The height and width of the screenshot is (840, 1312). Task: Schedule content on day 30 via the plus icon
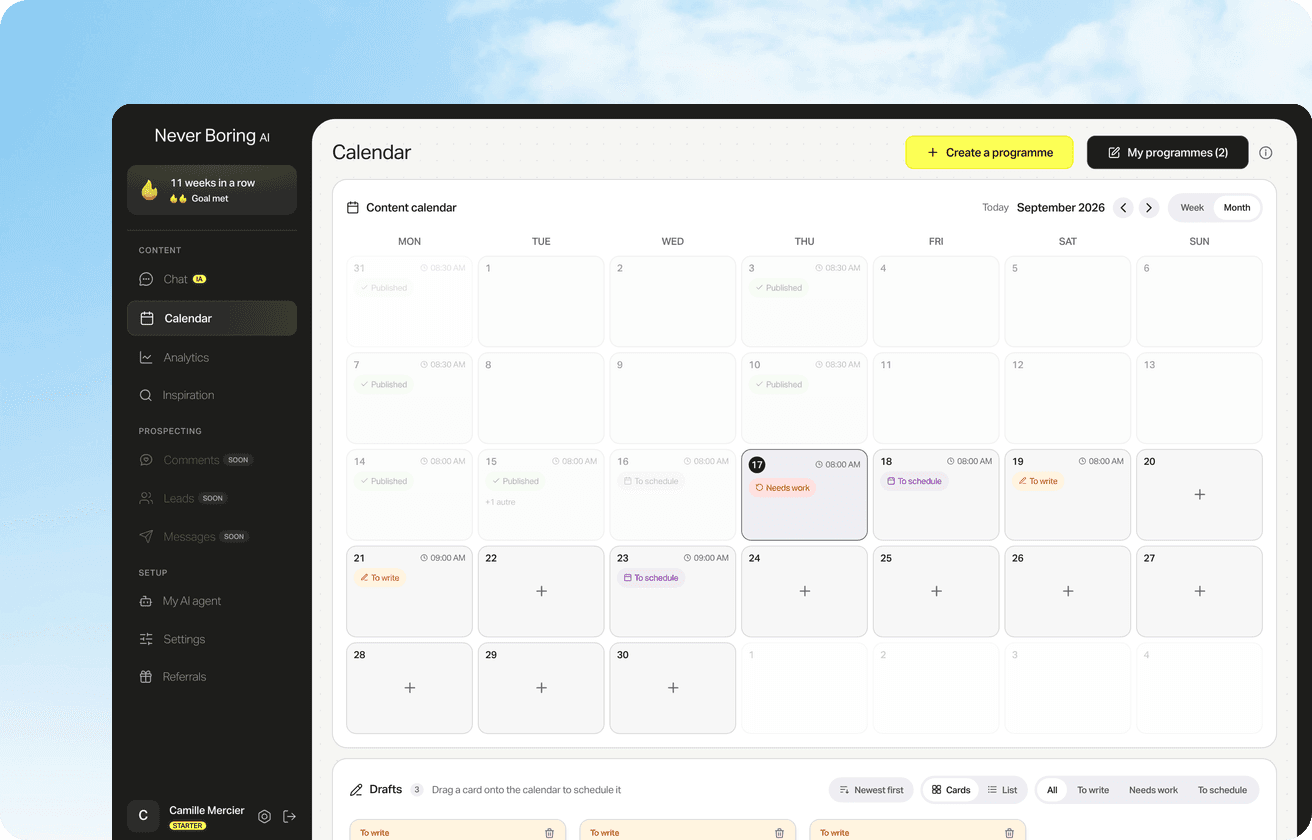(x=673, y=688)
